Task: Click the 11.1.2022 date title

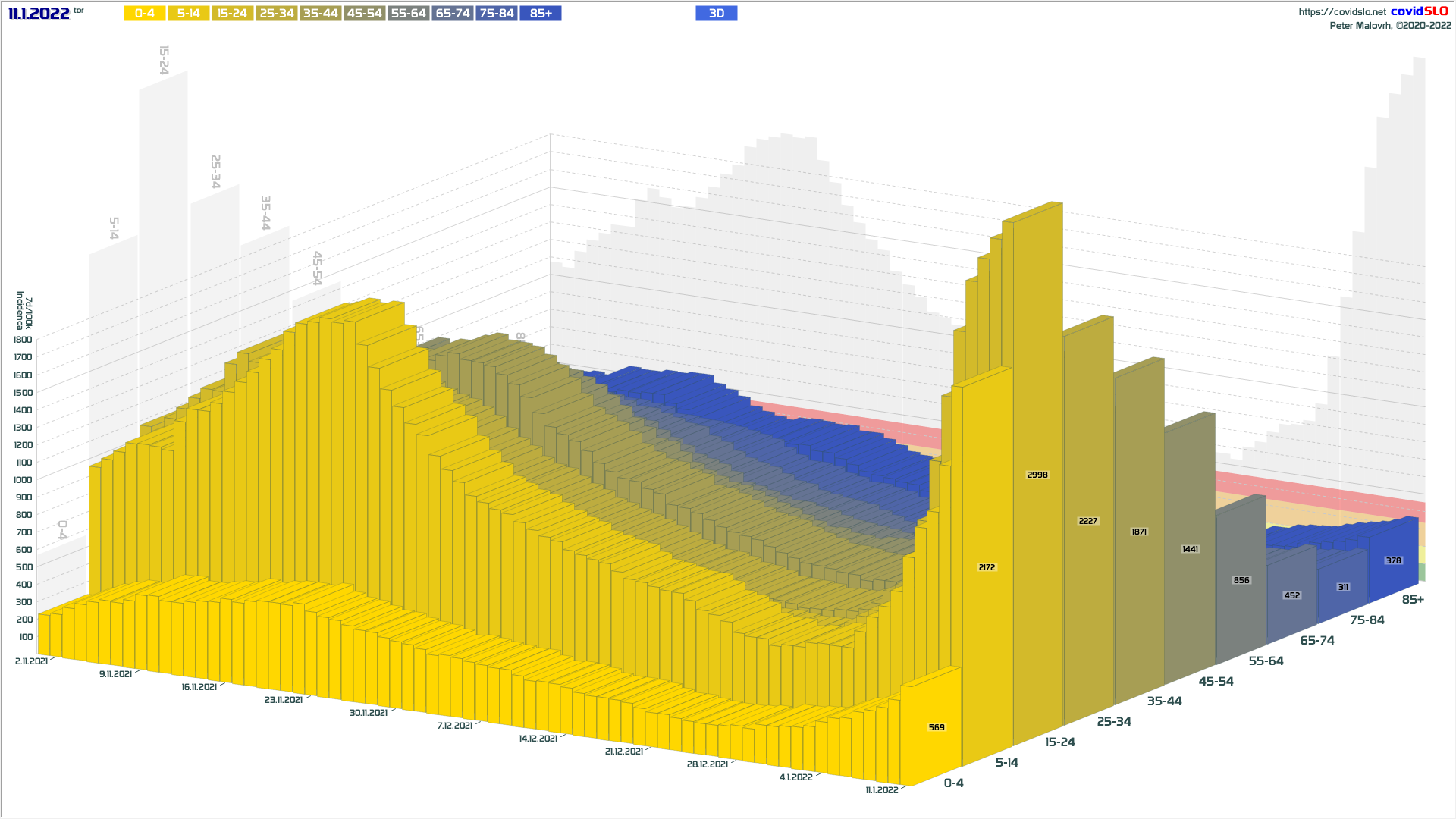Action: tap(39, 14)
